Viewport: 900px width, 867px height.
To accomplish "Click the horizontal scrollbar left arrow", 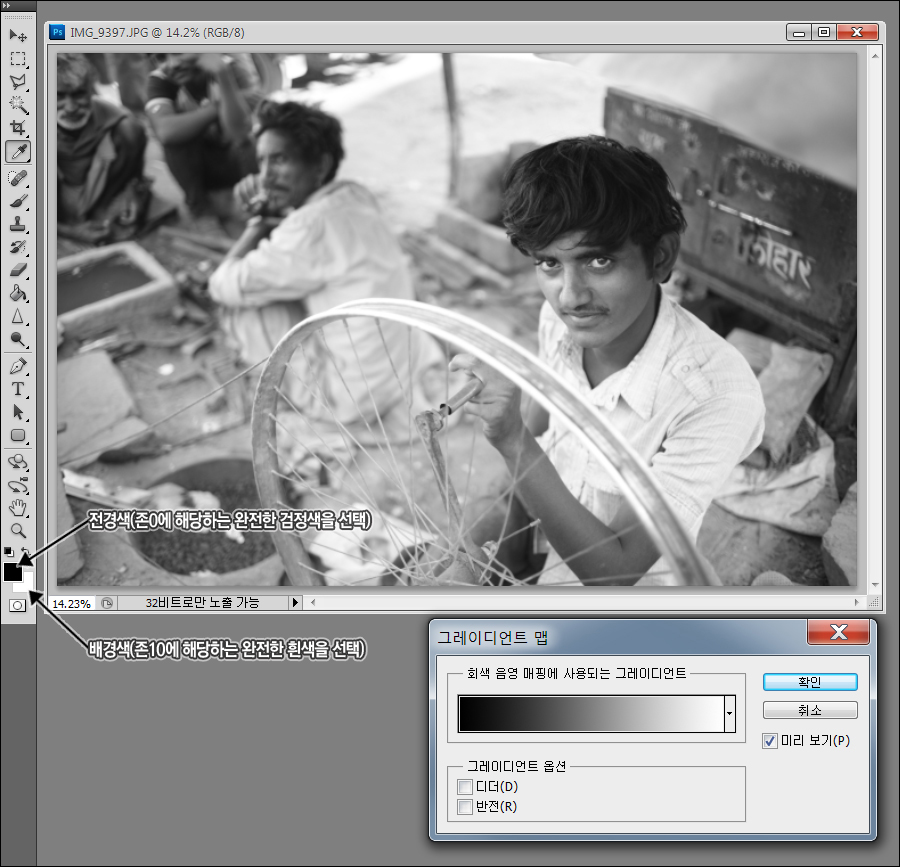I will click(313, 602).
